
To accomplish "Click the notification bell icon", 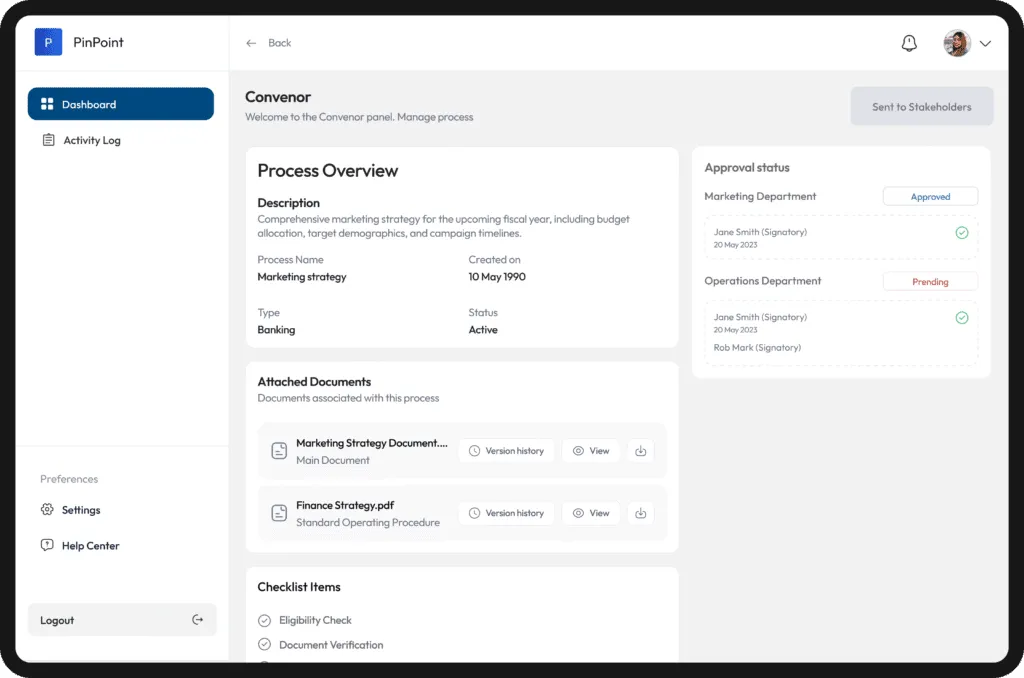I will pyautogui.click(x=909, y=43).
